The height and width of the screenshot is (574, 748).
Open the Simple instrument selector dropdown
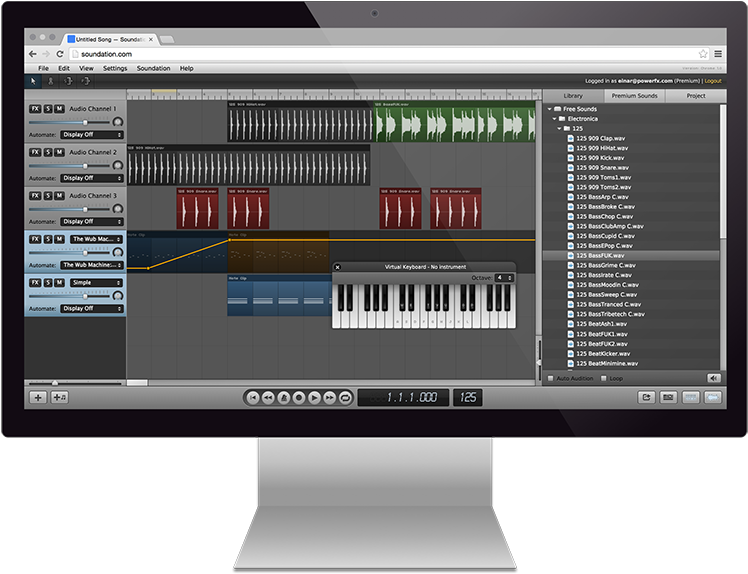[96, 283]
